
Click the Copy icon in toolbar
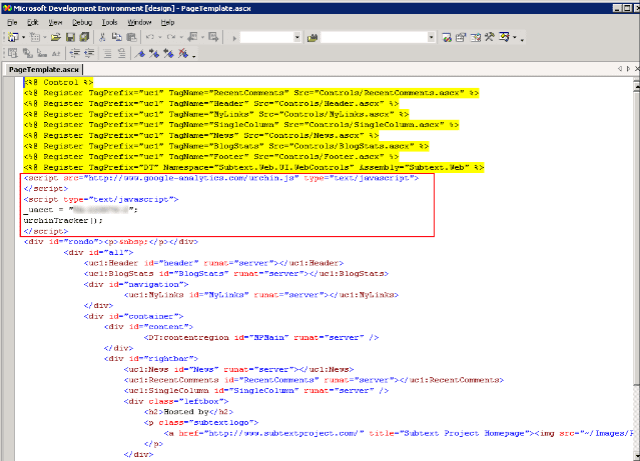117,38
